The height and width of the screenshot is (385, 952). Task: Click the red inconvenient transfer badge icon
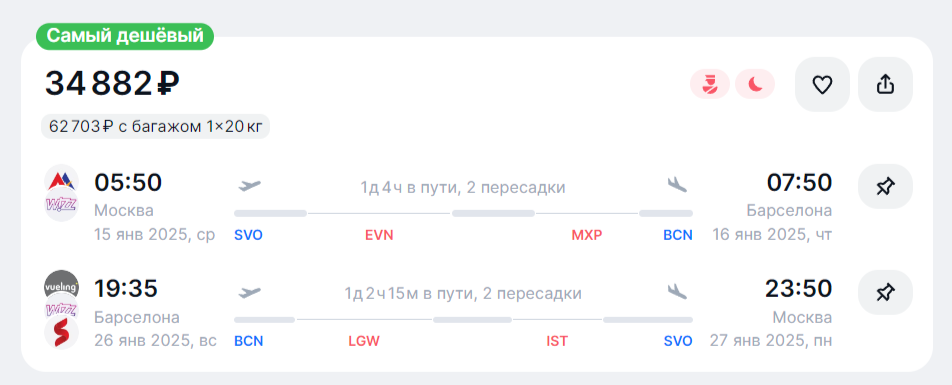710,84
